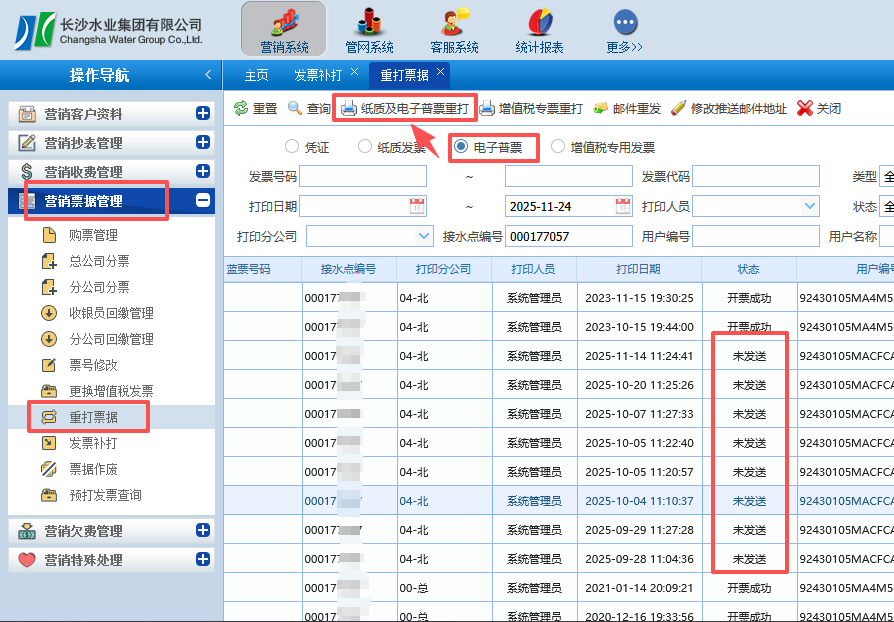Click the 发票代码 input field

[756, 176]
